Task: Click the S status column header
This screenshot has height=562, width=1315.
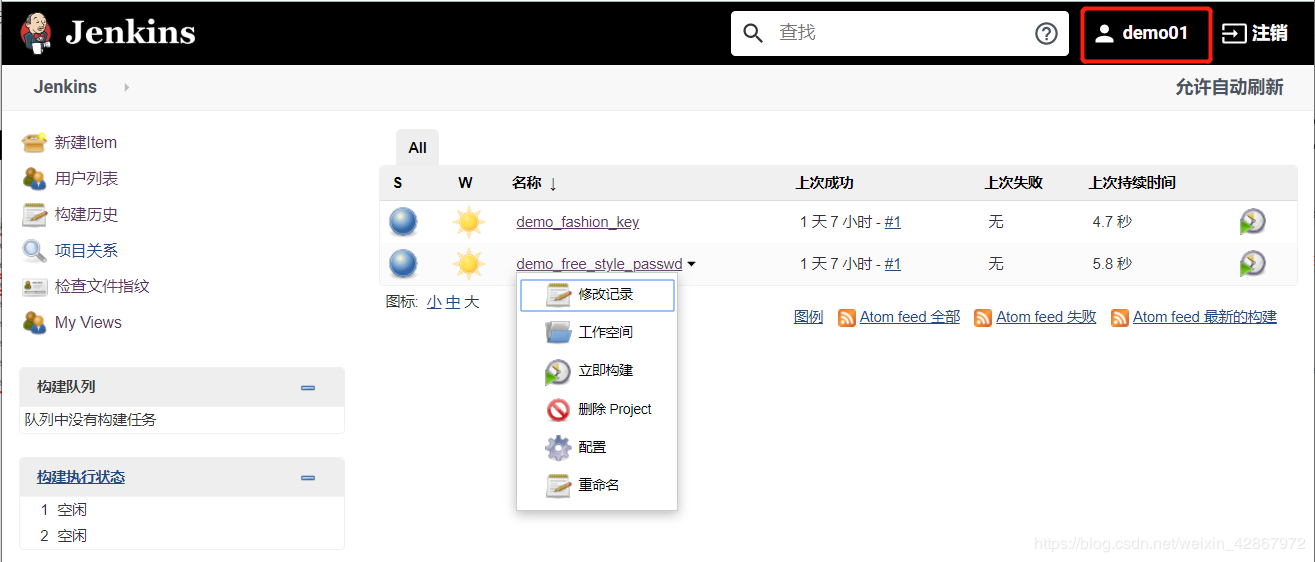Action: coord(398,183)
